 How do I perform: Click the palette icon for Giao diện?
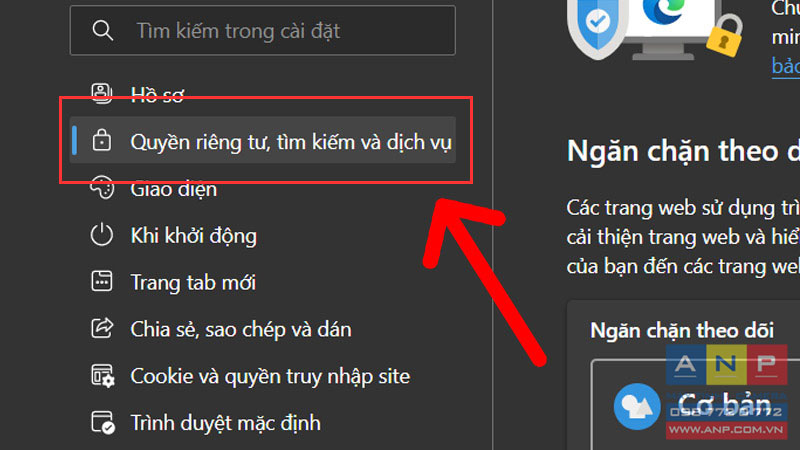tap(102, 188)
